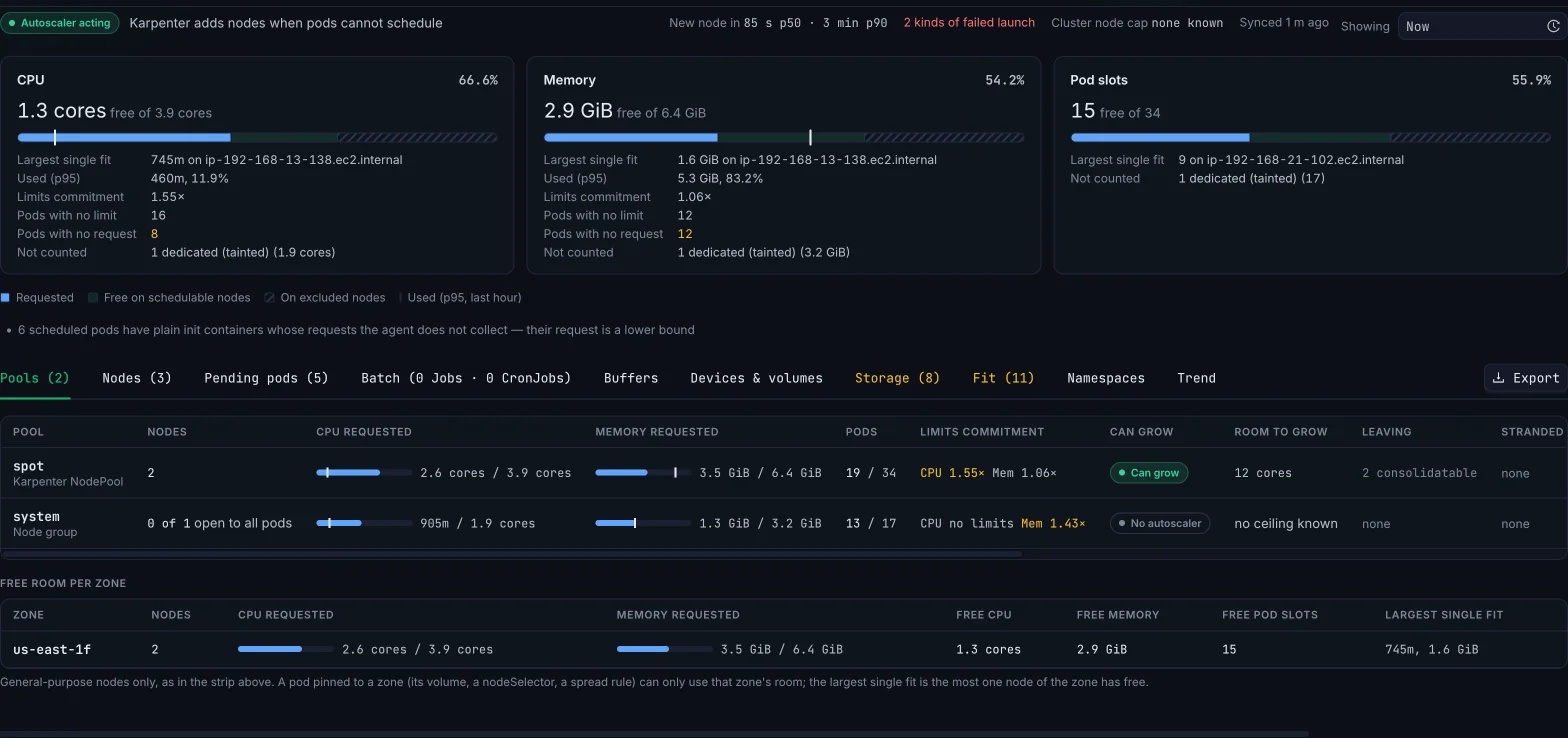Click the FREE POD SLOTS zone column header
1568x738 pixels.
(x=1270, y=615)
